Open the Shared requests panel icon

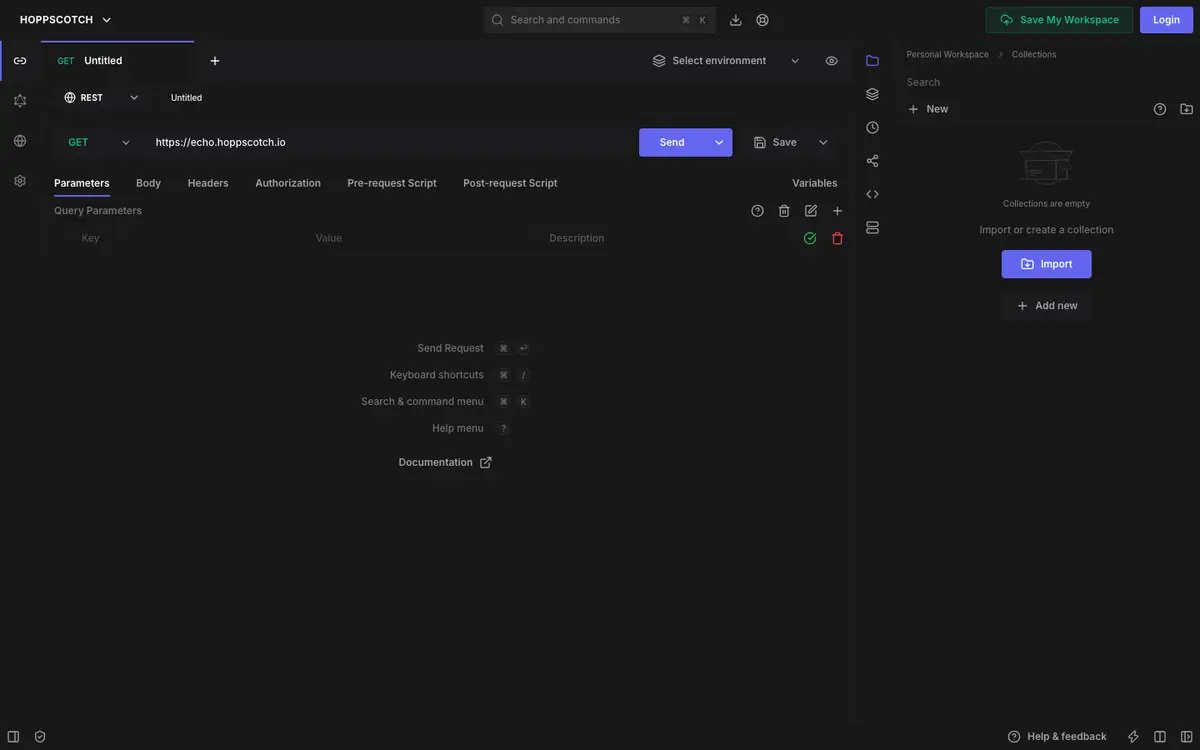(x=872, y=161)
